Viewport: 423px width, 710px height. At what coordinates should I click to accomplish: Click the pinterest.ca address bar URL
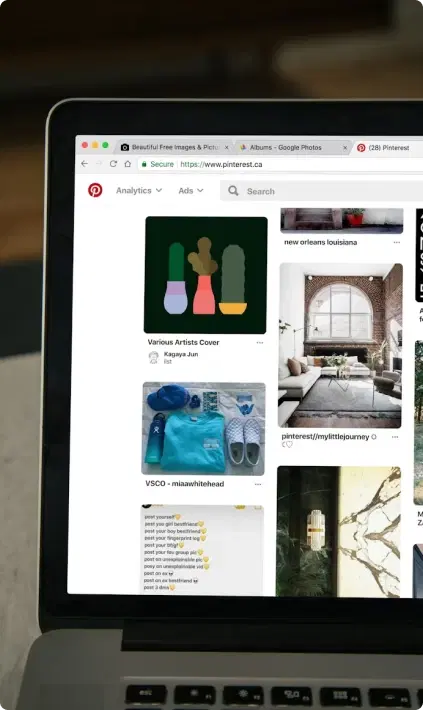point(221,164)
